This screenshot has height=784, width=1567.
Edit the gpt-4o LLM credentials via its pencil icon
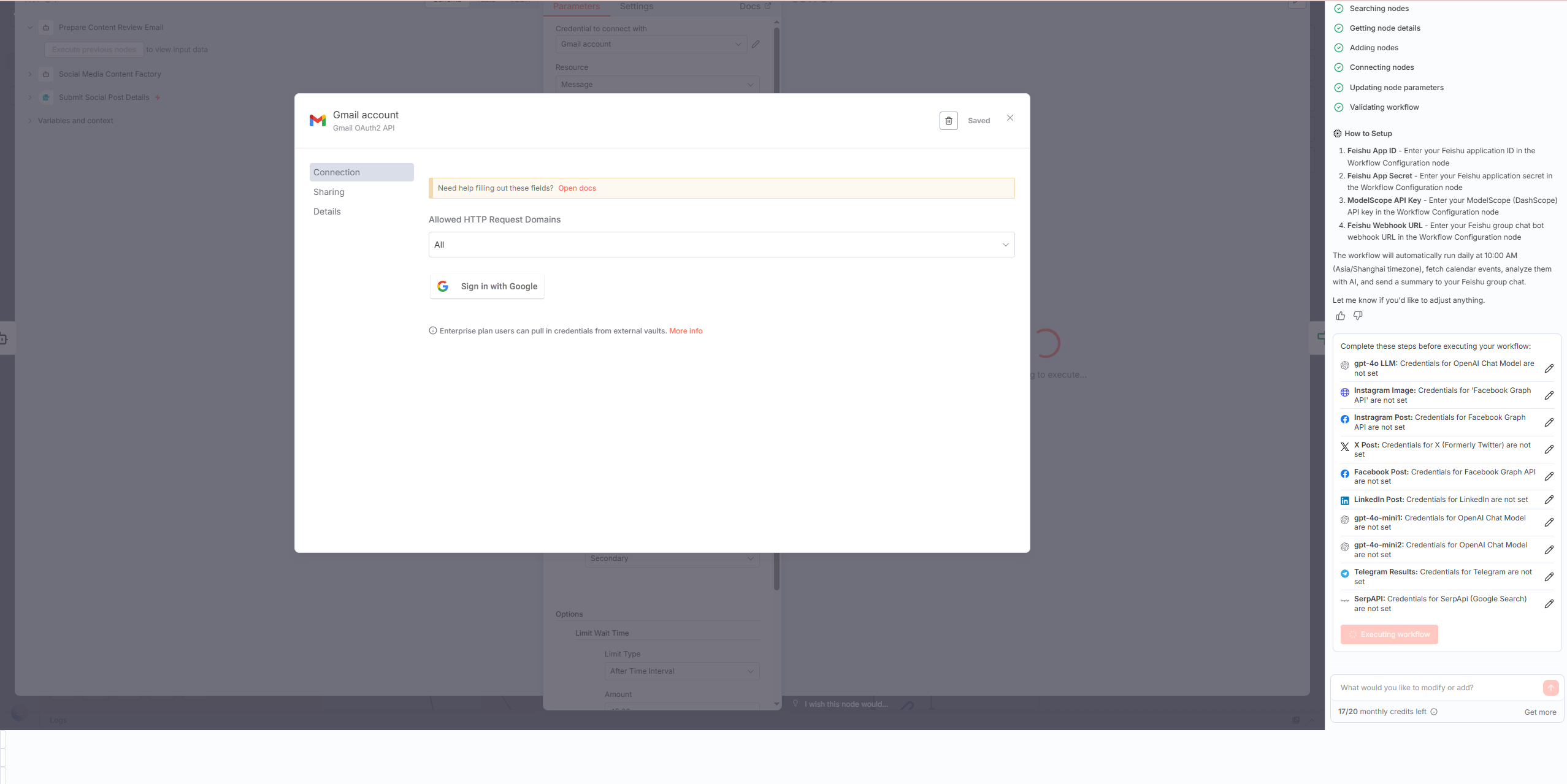(1549, 368)
